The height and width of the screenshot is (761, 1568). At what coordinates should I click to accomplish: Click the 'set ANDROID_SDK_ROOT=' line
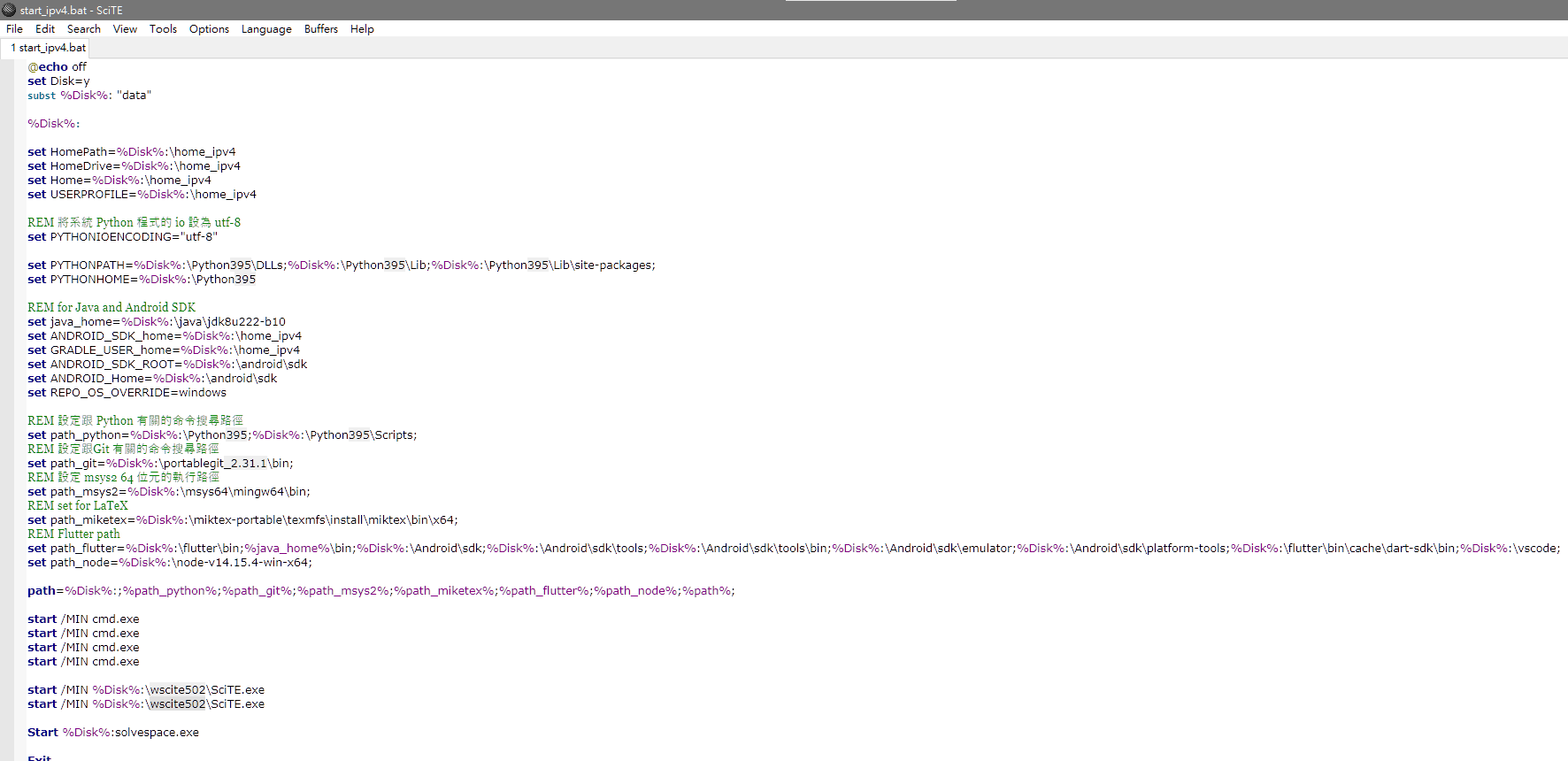(167, 365)
